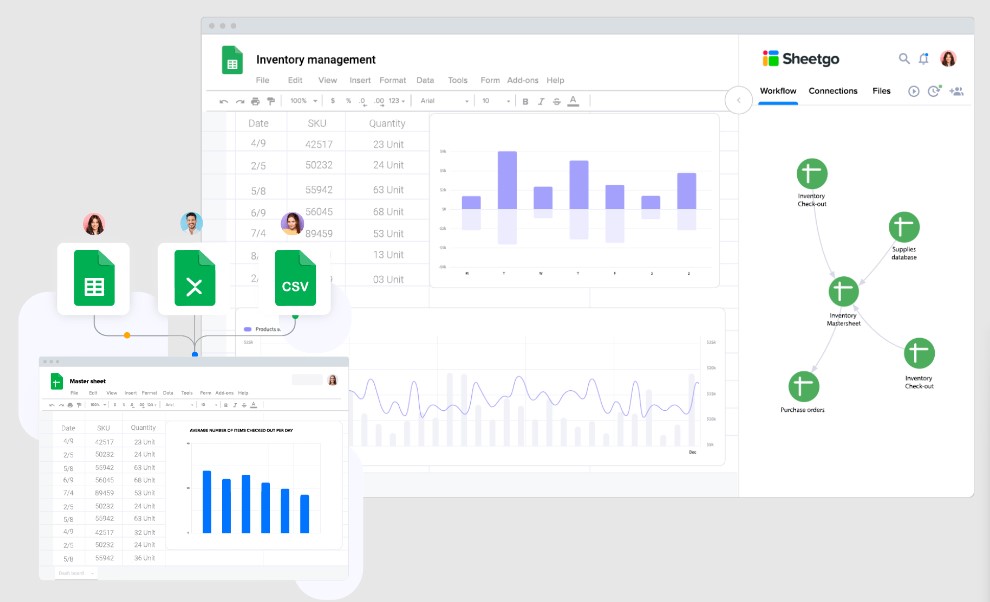The width and height of the screenshot is (990, 602).
Task: Switch to the Workflow tab
Action: pyautogui.click(x=778, y=91)
